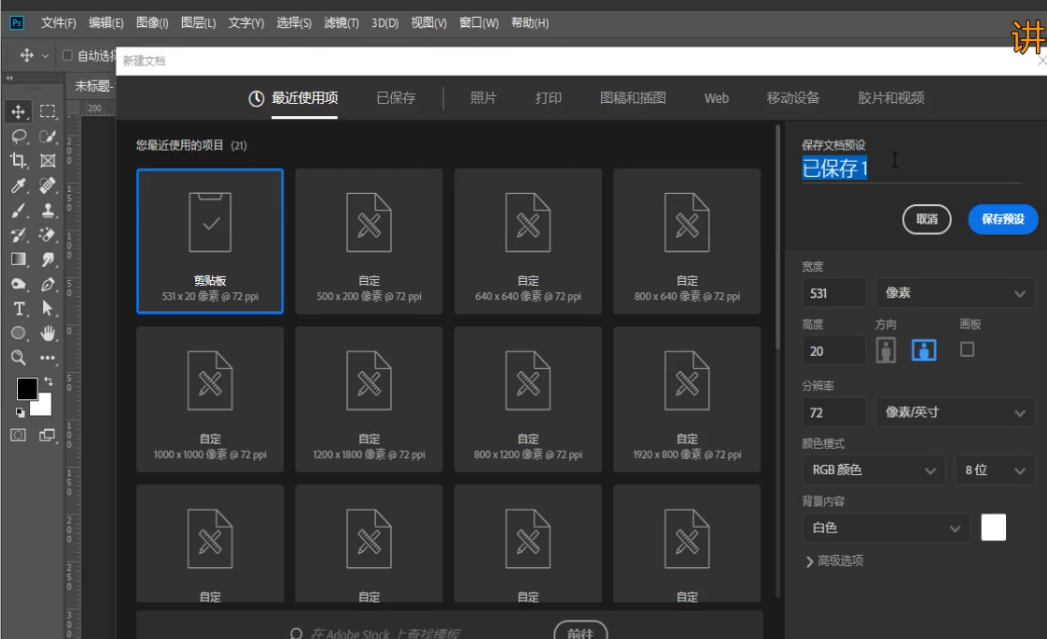Enable the 画板 artboard checkbox

967,349
